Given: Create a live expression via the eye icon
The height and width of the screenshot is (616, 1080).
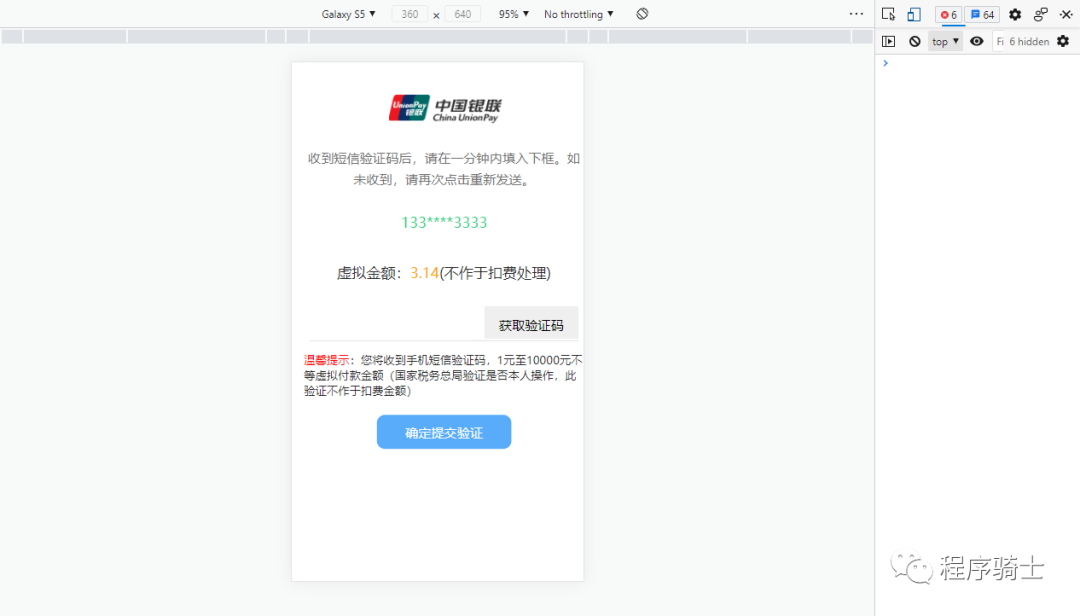Looking at the screenshot, I should [977, 40].
